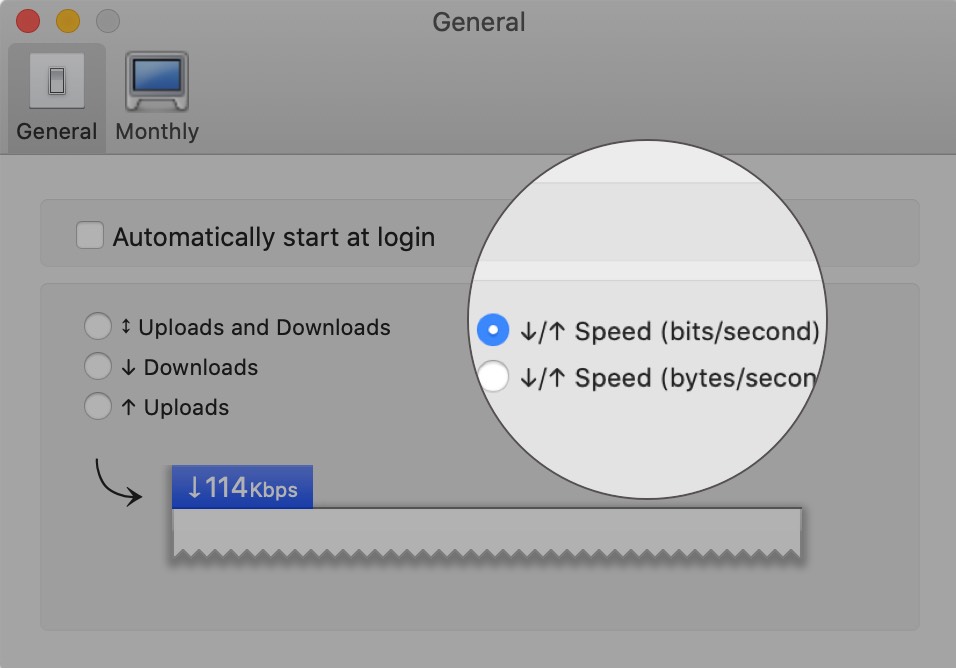
Task: Select the Uploads and Downloads radio button
Action: coord(98,326)
